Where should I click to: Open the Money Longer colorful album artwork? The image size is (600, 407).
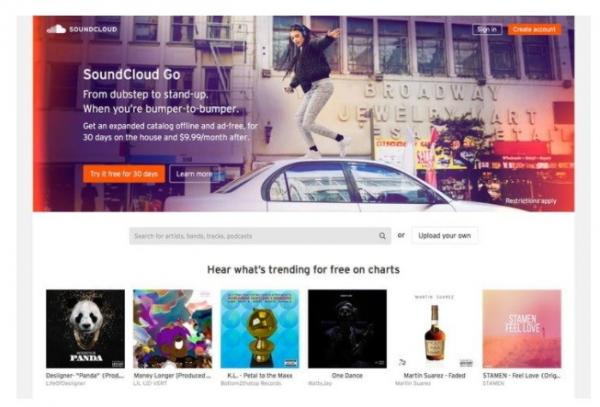173,329
